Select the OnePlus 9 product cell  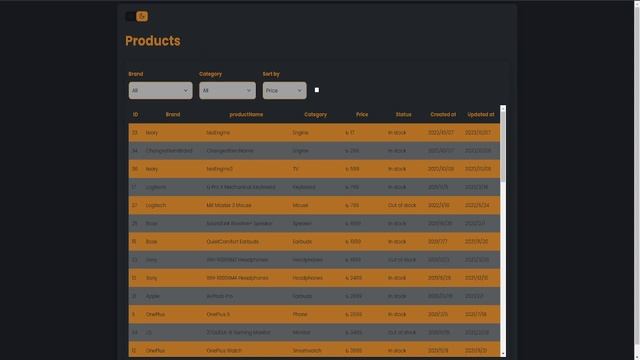(218, 314)
